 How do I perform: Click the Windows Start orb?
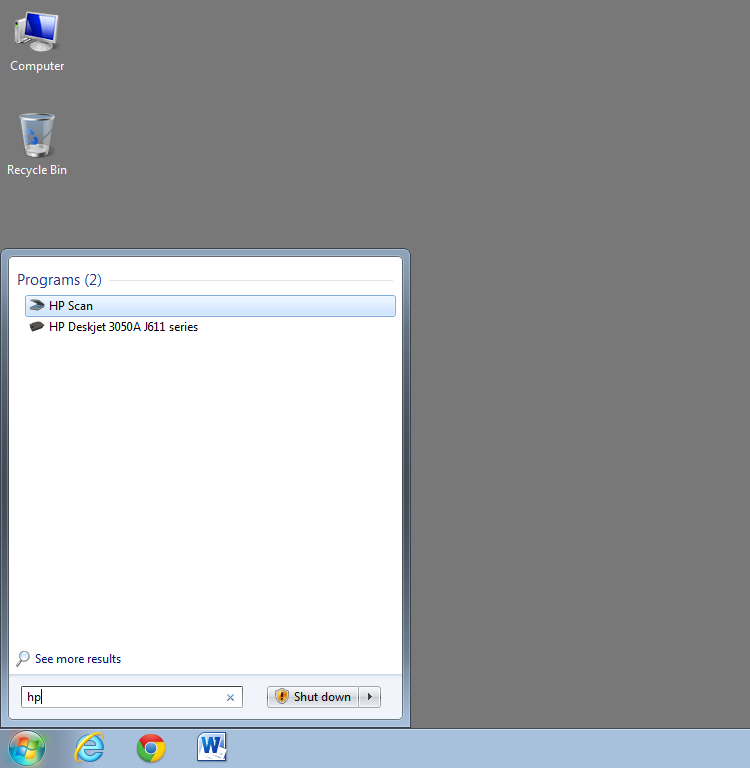(x=27, y=748)
